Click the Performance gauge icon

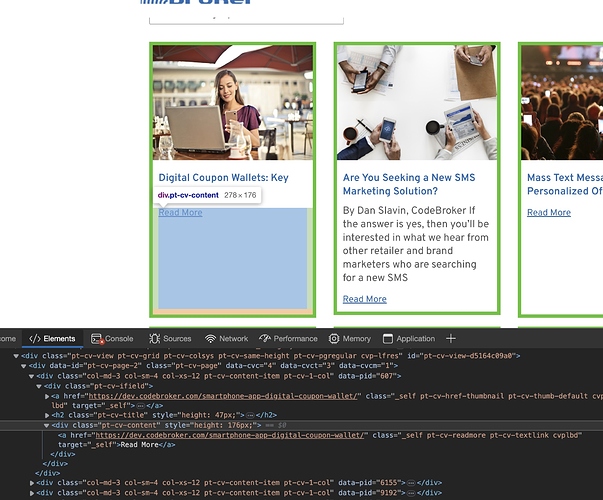coord(265,339)
